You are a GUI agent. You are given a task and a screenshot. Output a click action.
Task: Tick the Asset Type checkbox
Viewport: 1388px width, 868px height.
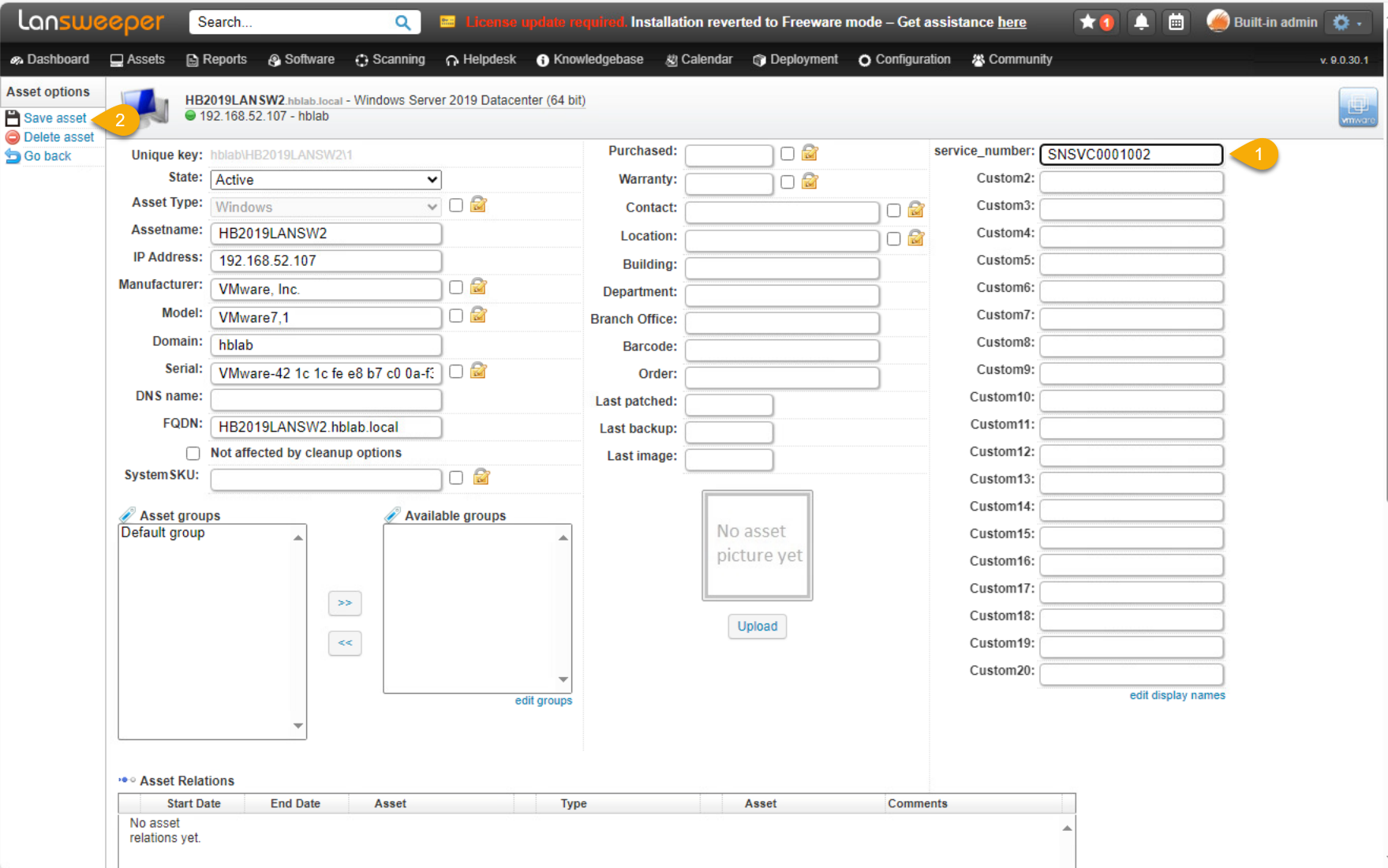pos(456,205)
